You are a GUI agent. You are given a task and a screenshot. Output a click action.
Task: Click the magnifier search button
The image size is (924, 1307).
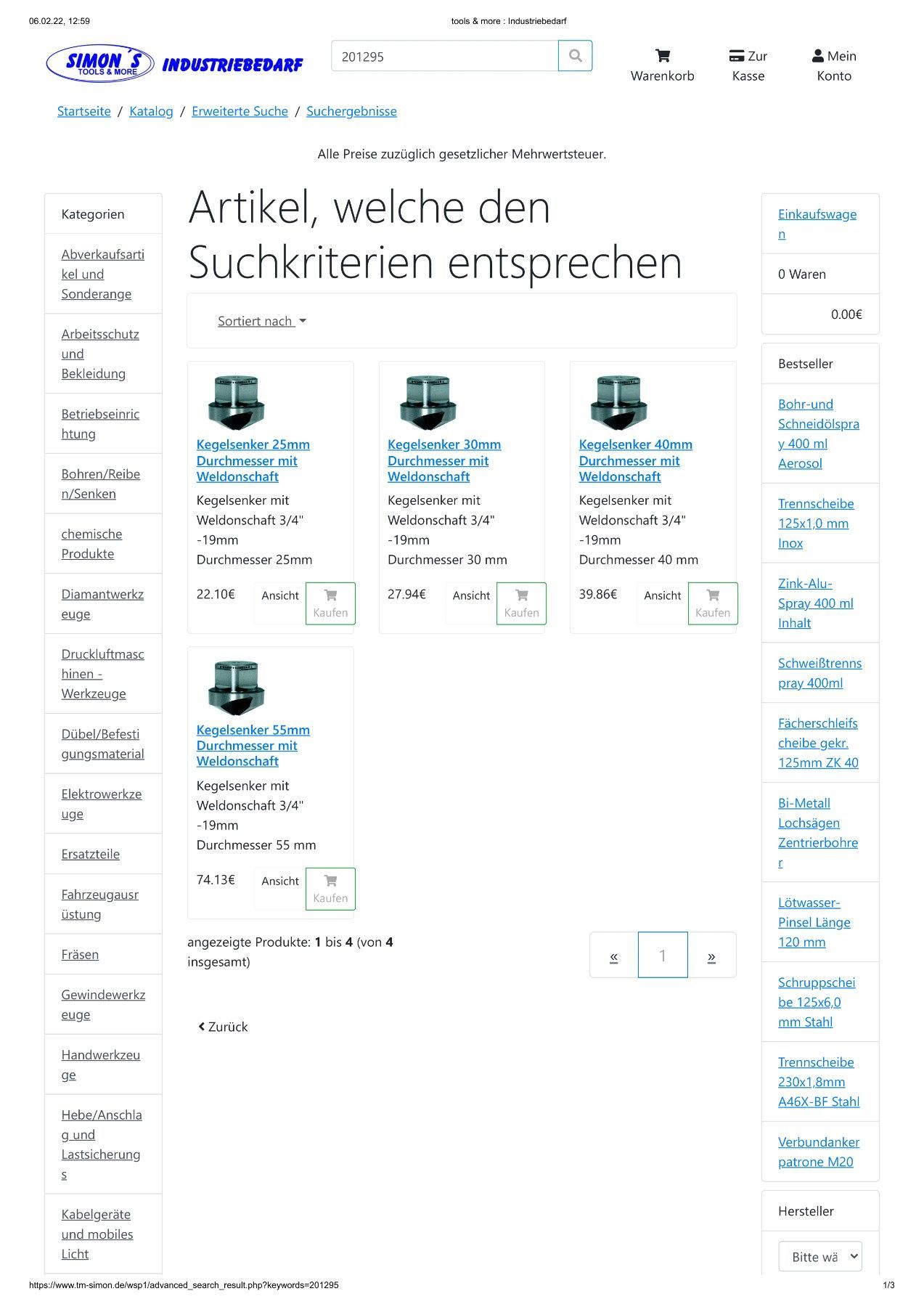point(575,56)
